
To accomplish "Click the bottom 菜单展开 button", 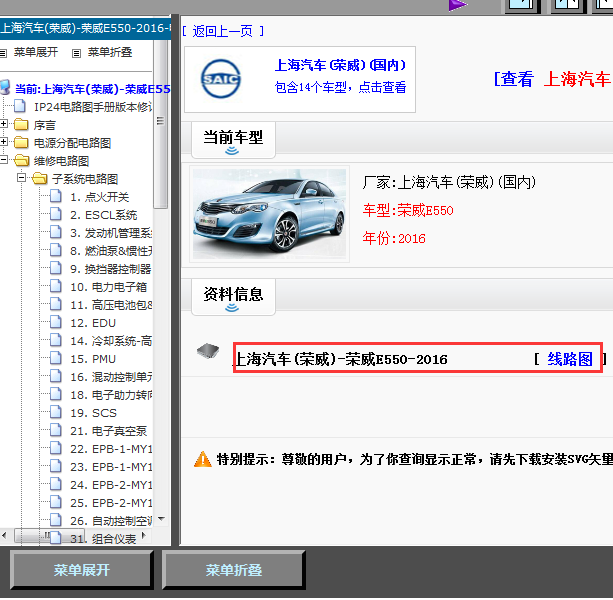I will tap(82, 570).
